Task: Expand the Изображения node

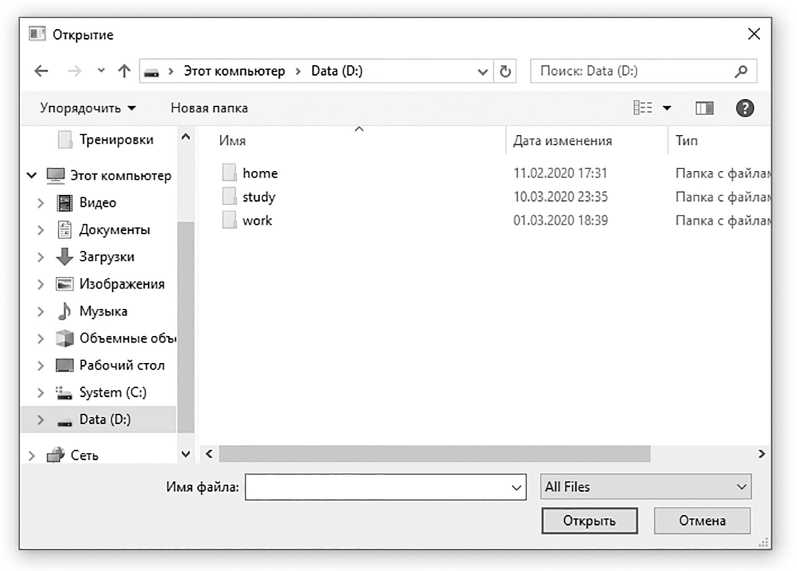Action: pyautogui.click(x=41, y=284)
